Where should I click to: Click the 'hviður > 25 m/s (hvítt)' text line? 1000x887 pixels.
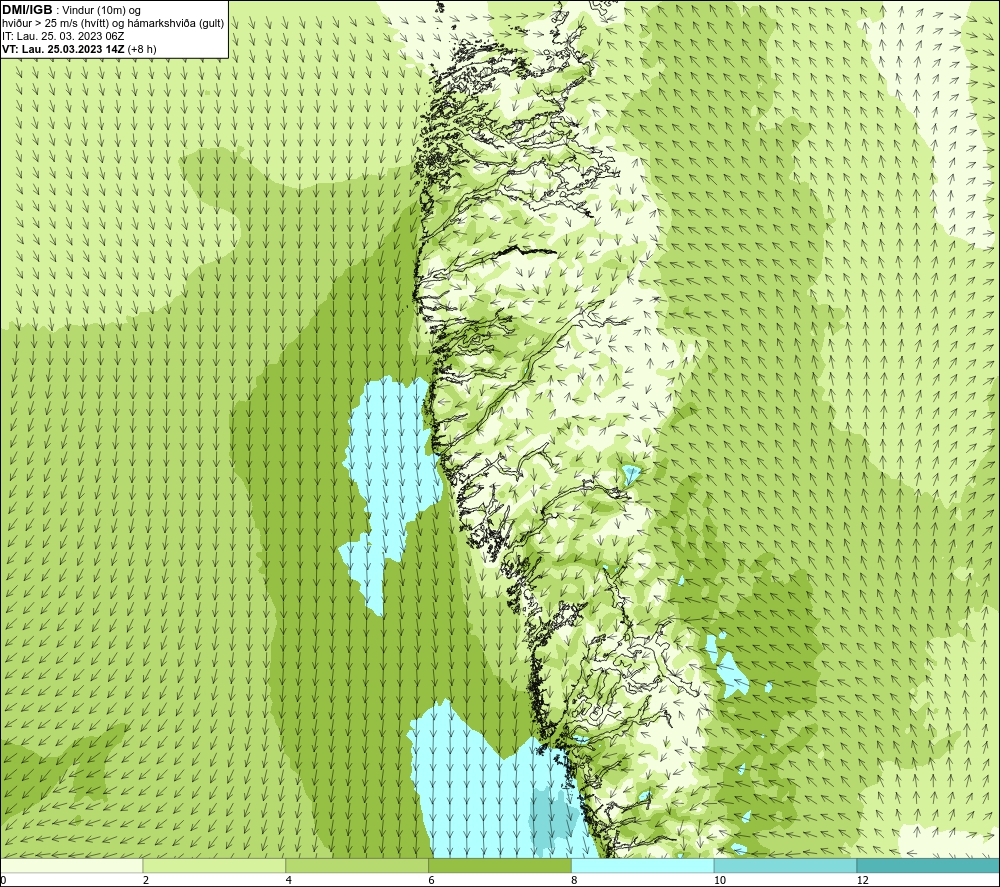[x=112, y=24]
